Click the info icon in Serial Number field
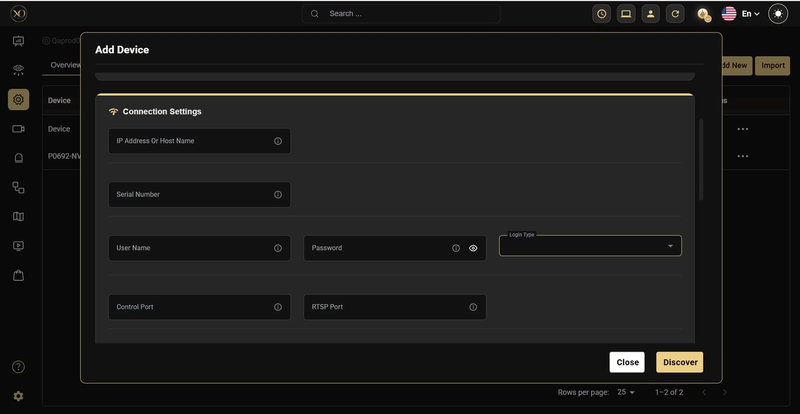Viewport: 800px width, 414px height. tap(278, 194)
